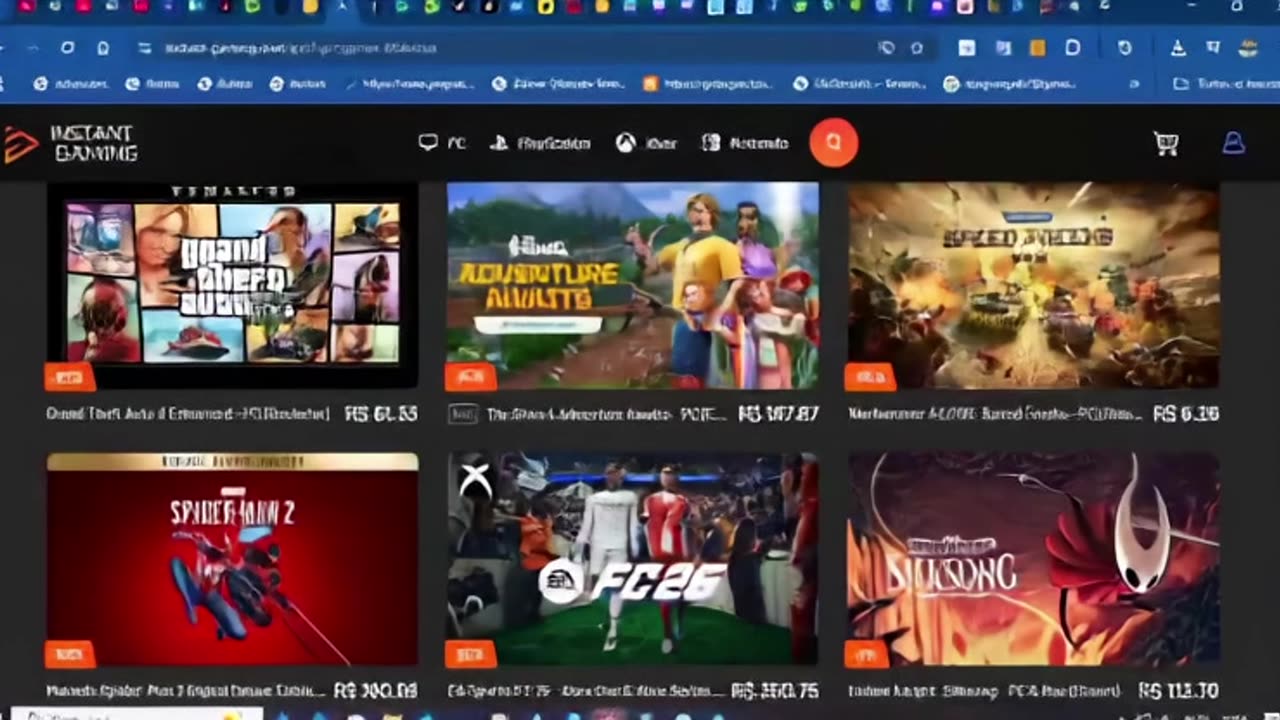Open the Warhammer Speed Freeks cover
This screenshot has width=1280, height=720.
tap(1033, 285)
